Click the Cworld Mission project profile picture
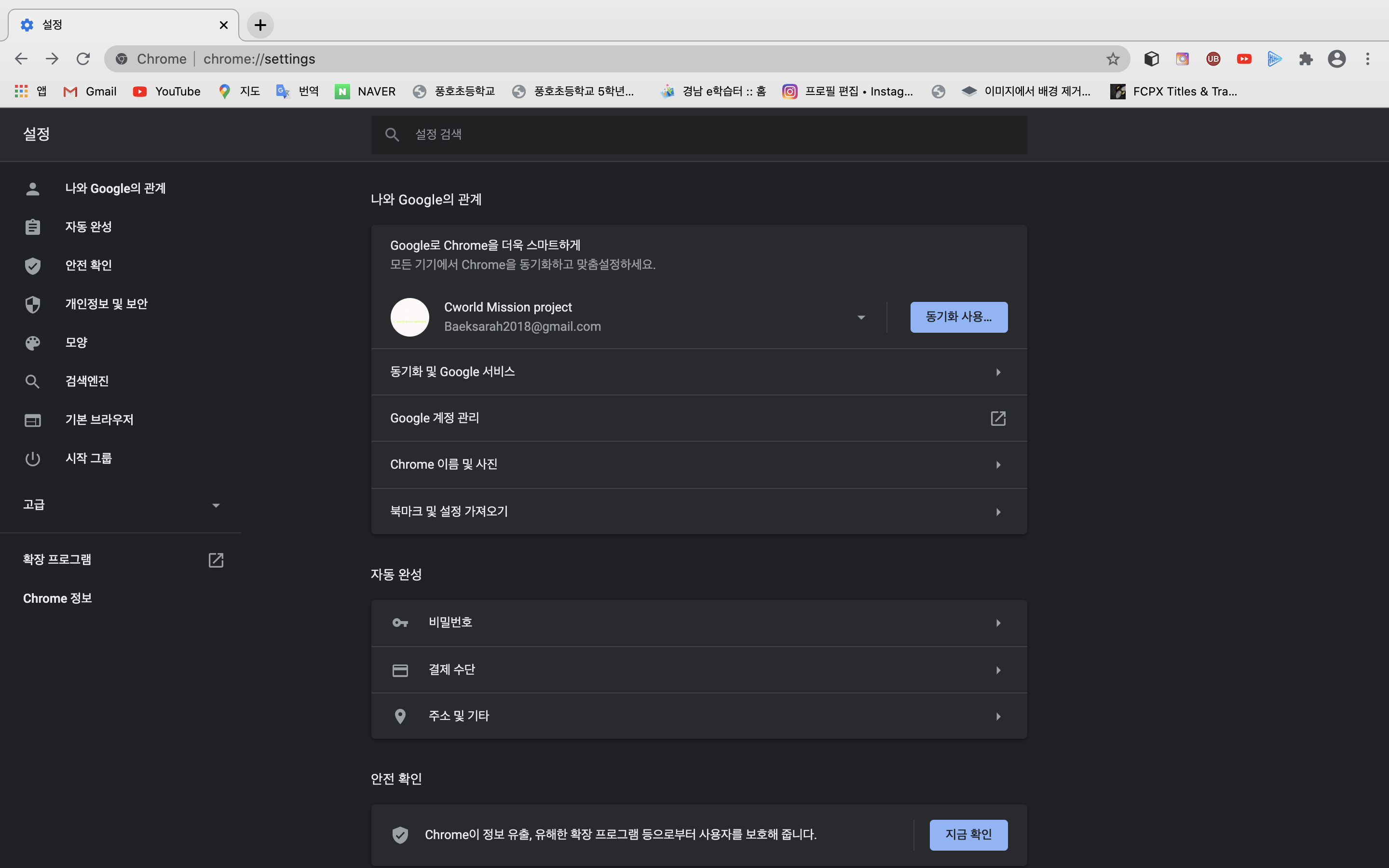The width and height of the screenshot is (1389, 868). (x=410, y=317)
